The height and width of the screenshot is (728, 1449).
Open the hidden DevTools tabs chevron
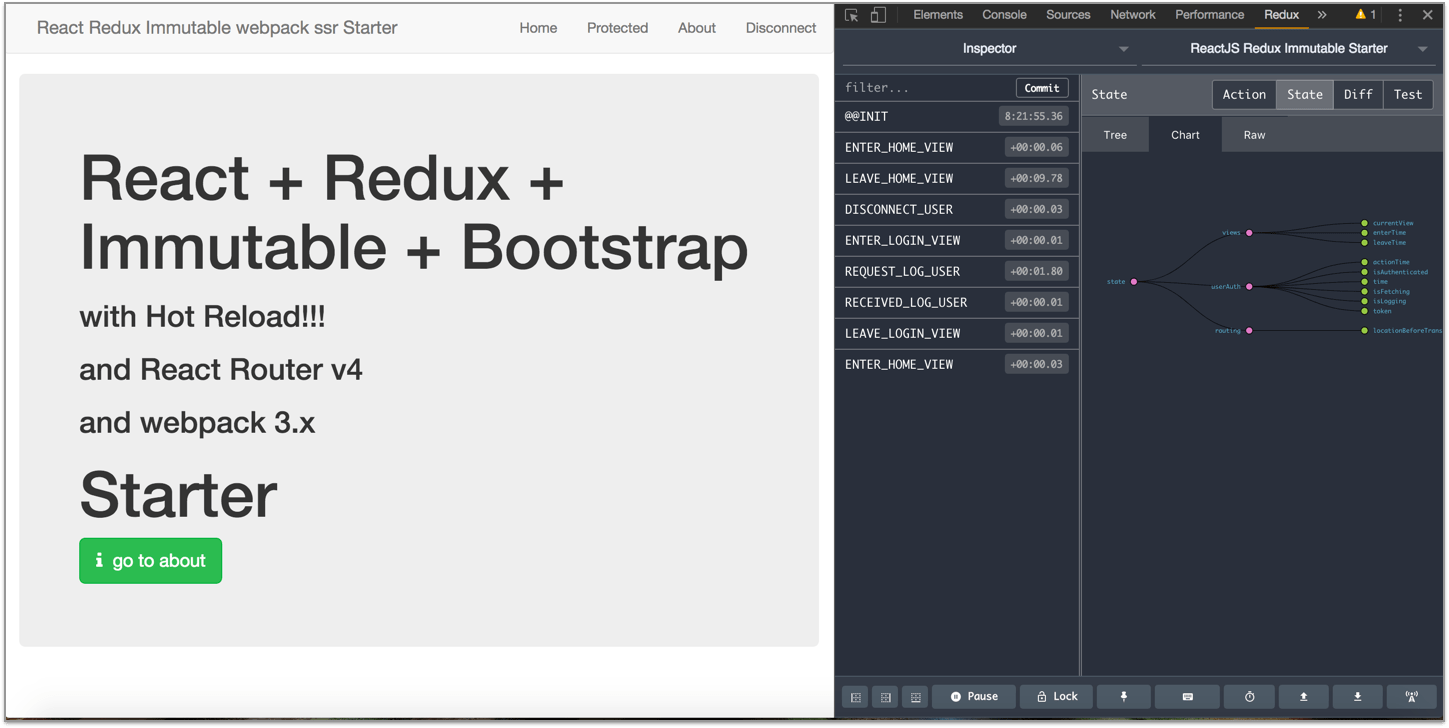coord(1322,14)
